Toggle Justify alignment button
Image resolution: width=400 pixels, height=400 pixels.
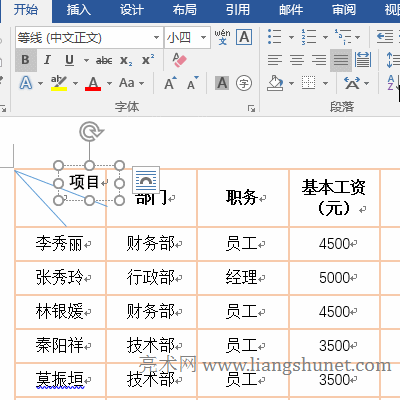pyautogui.click(x=341, y=60)
